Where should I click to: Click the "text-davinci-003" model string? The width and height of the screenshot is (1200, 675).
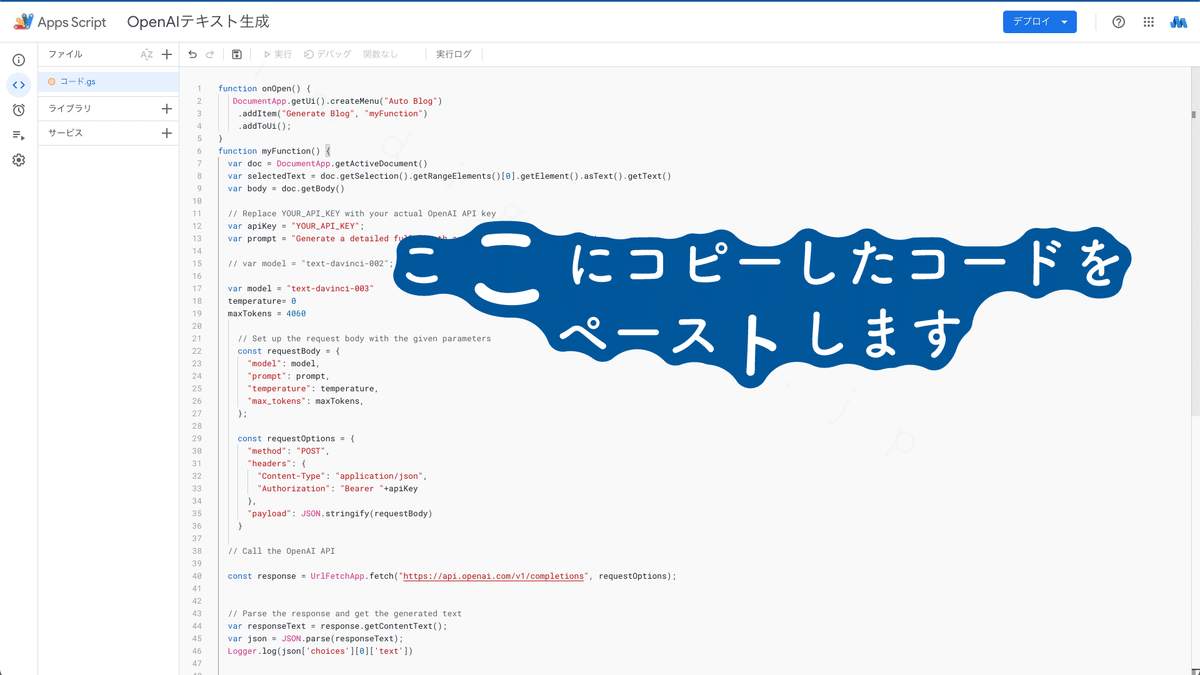tap(330, 289)
